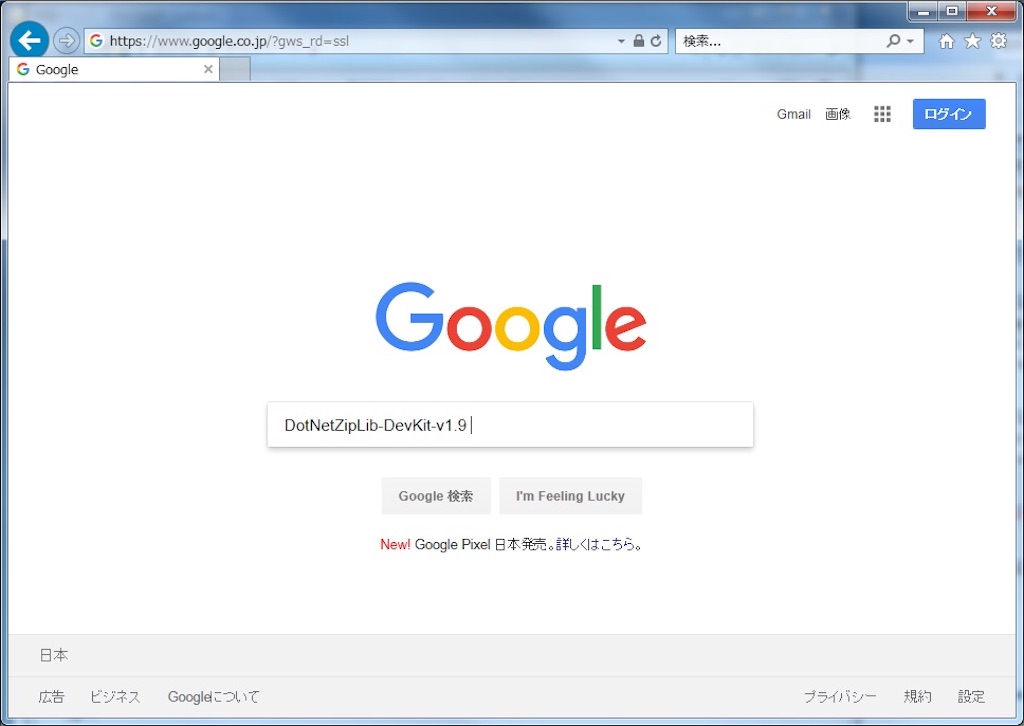1024x726 pixels.
Task: Click the magnifier icon in browser search box
Action: click(893, 41)
